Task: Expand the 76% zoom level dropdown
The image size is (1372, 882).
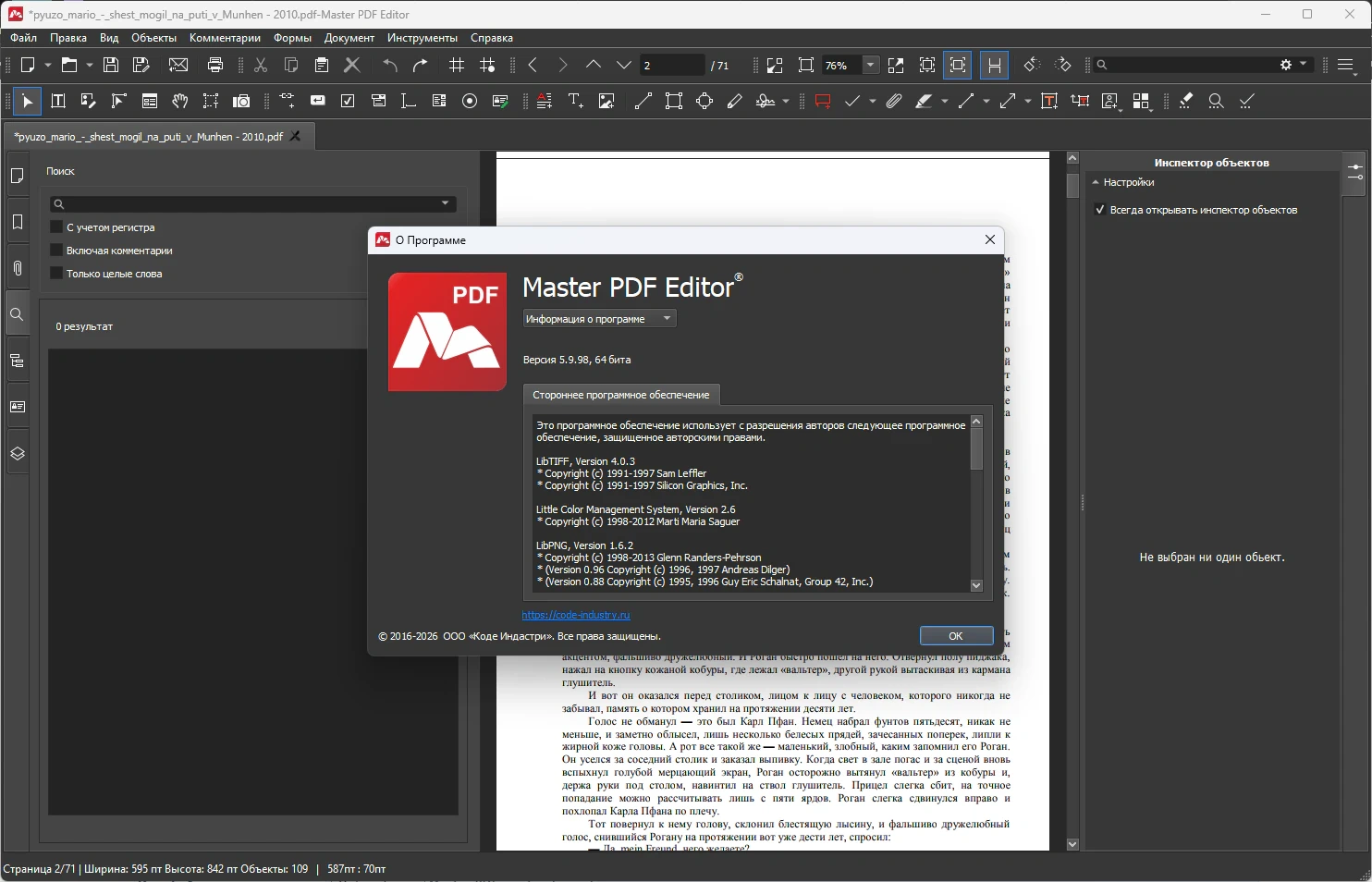Action: click(870, 65)
